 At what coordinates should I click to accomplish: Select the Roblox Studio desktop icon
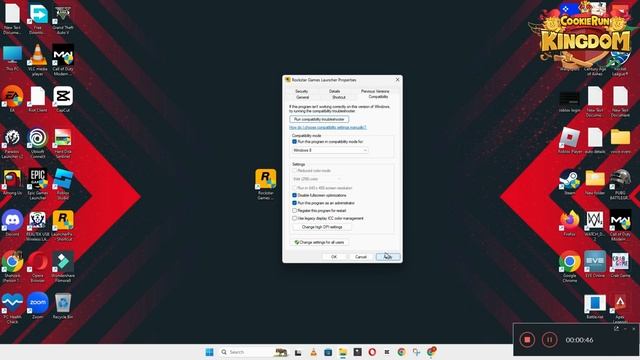[x=63, y=184]
